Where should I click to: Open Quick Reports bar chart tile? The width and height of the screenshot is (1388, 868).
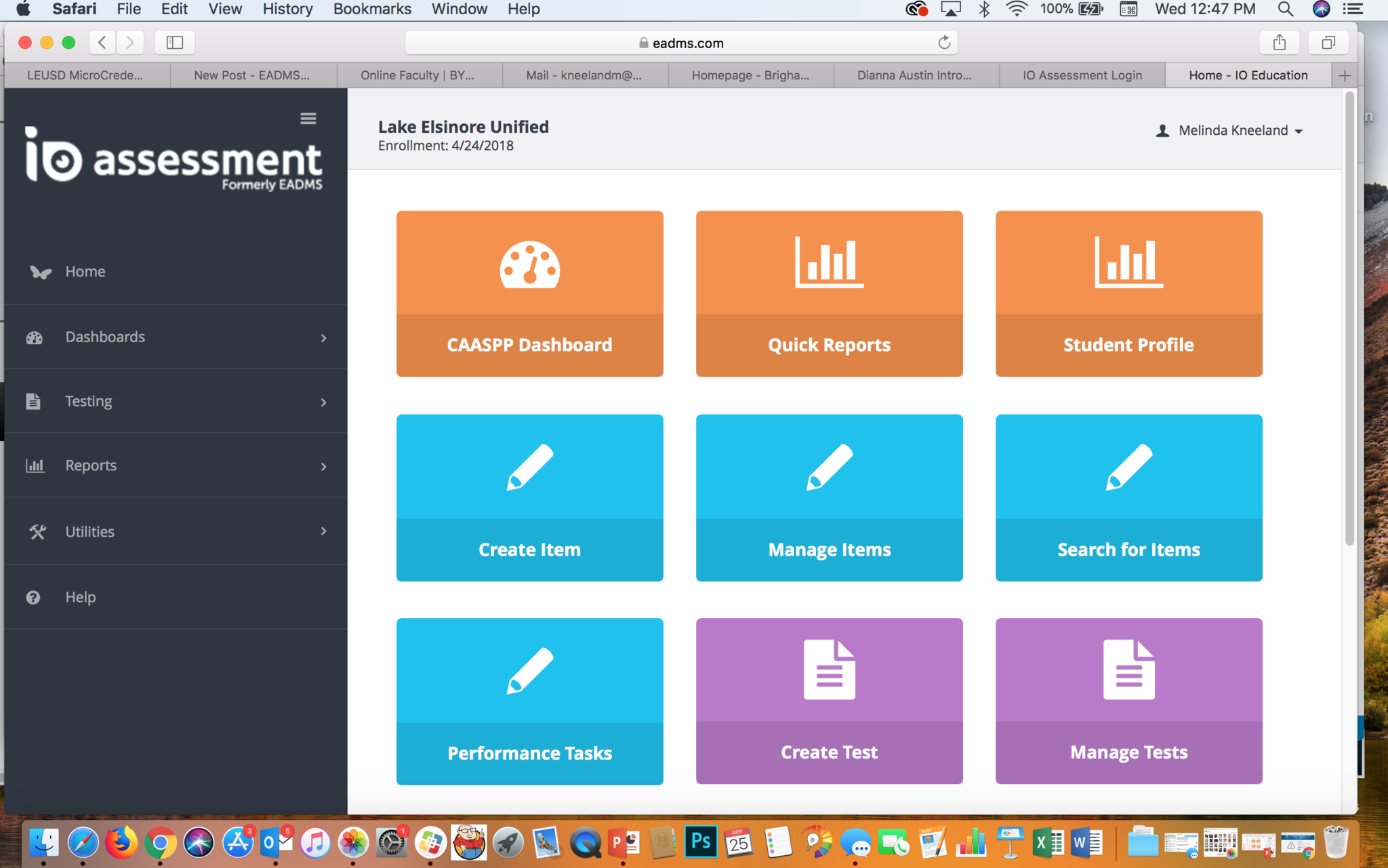pos(829,293)
